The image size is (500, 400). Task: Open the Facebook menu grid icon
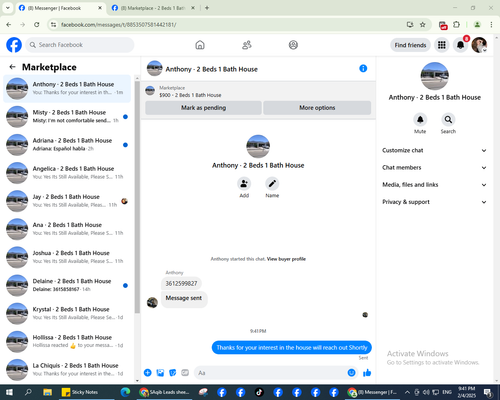442,45
